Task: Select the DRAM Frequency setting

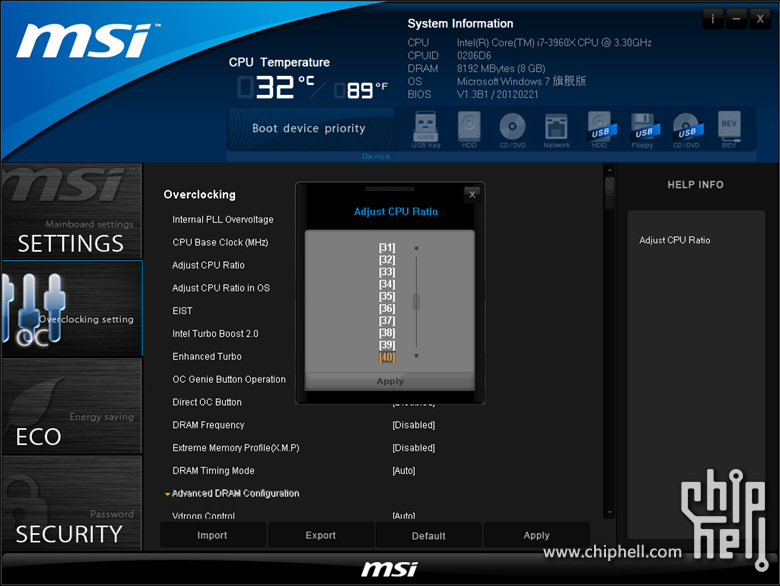Action: click(x=208, y=425)
